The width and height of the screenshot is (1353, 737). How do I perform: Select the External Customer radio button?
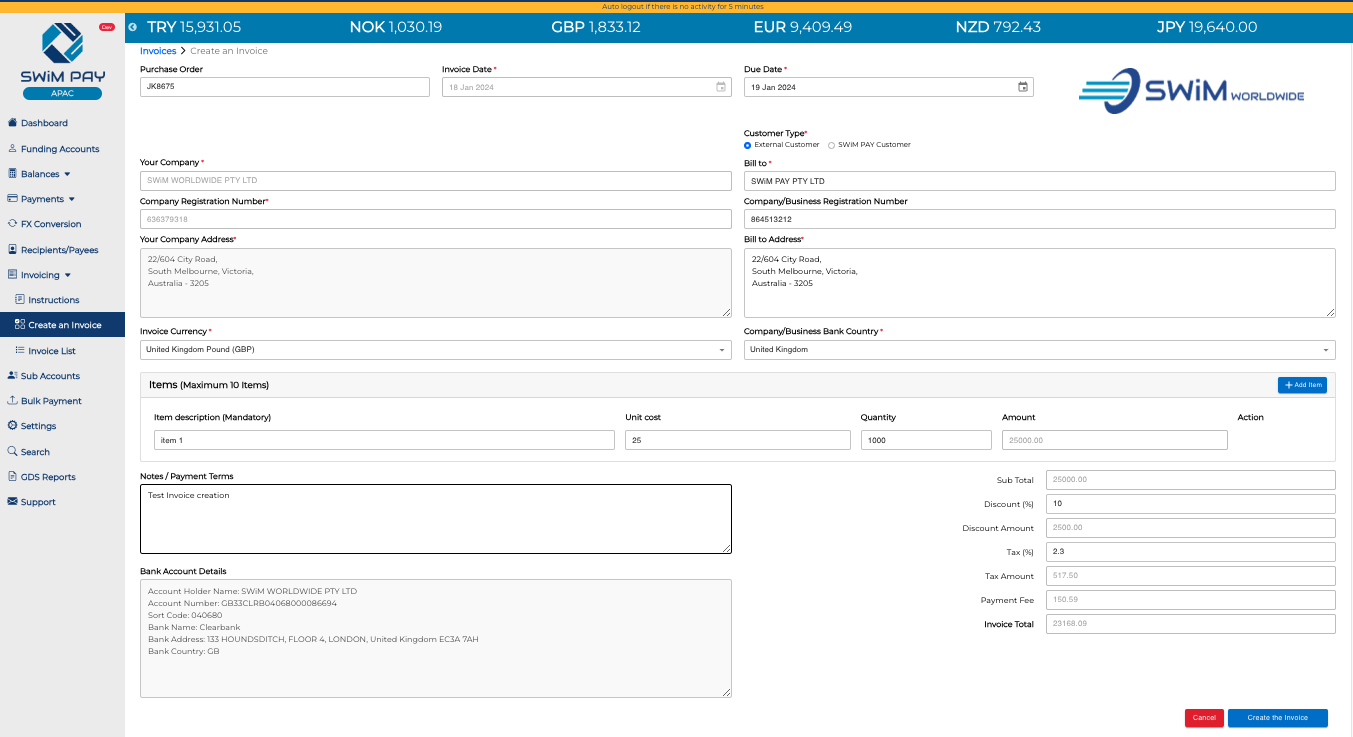747,144
